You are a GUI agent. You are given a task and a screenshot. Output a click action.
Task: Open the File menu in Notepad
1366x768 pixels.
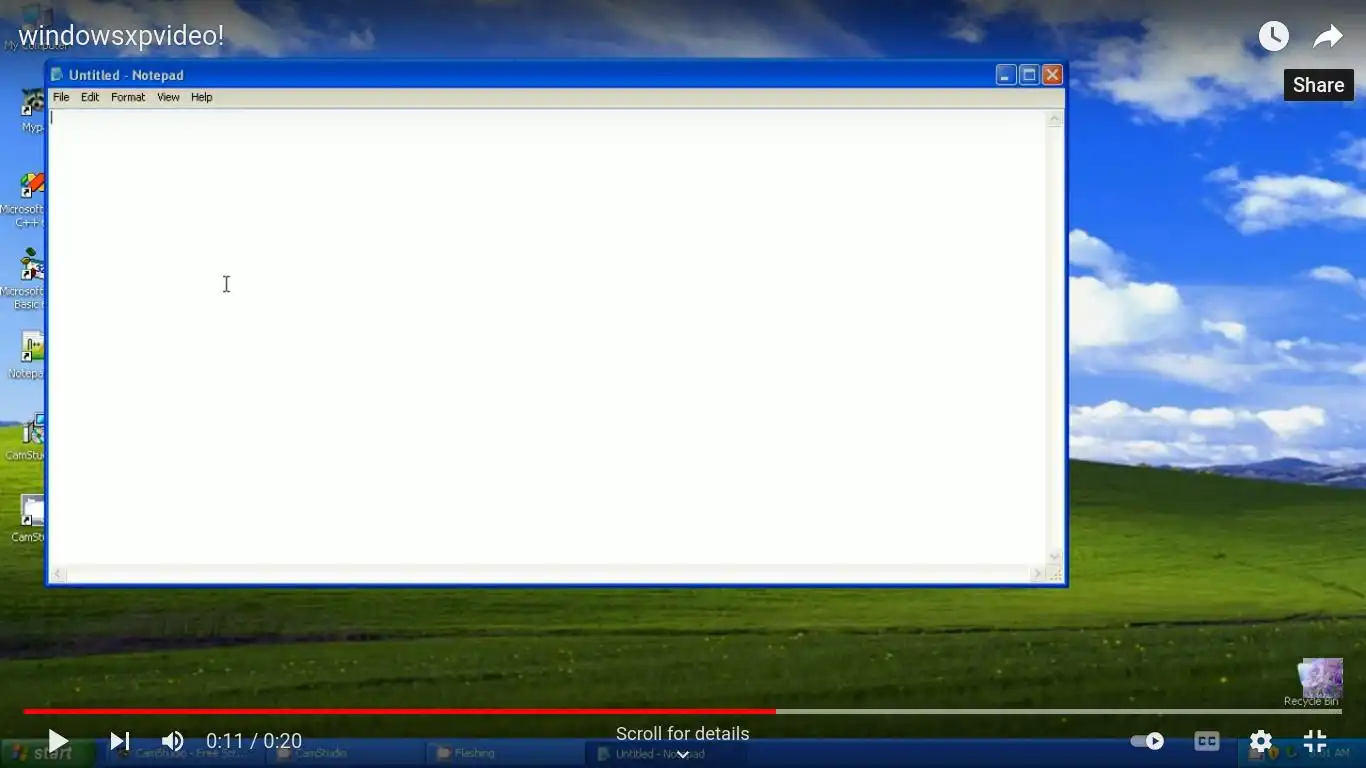61,97
